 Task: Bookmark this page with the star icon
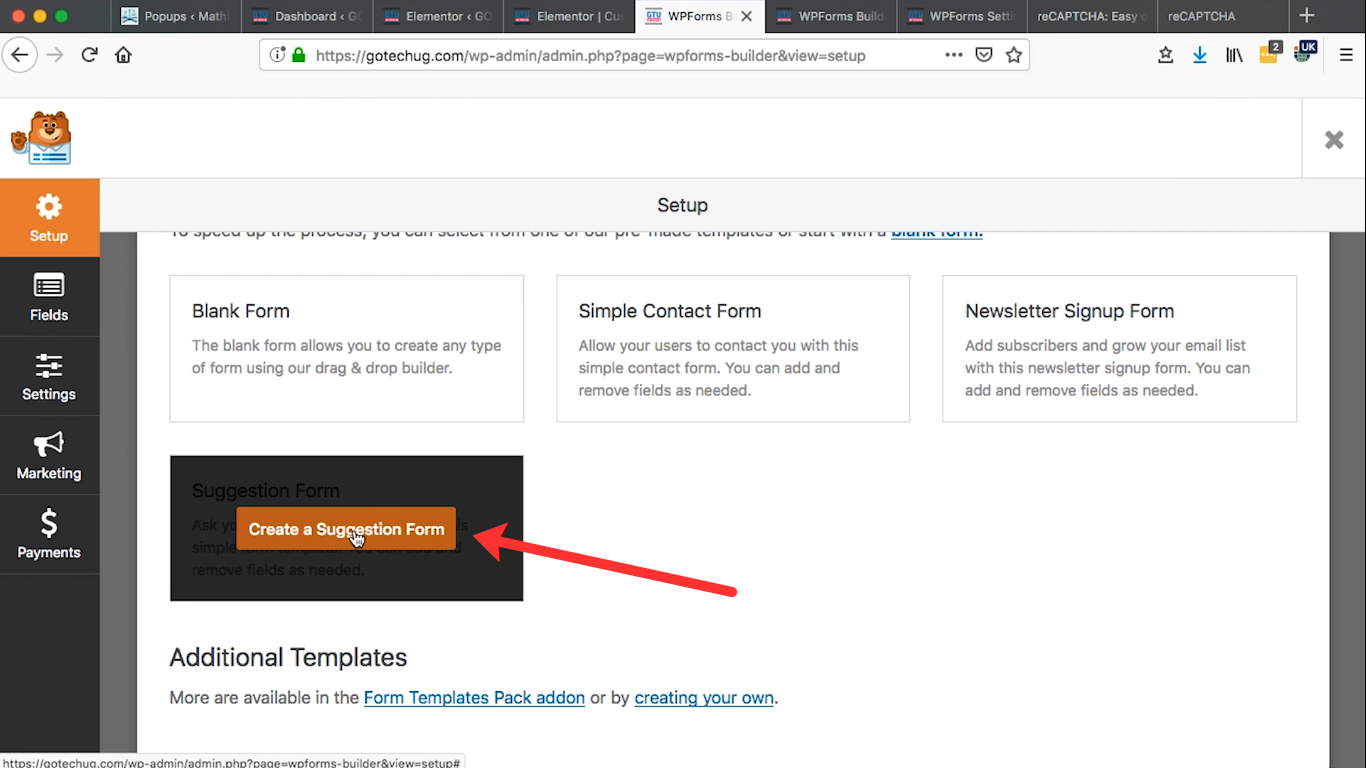point(1014,55)
